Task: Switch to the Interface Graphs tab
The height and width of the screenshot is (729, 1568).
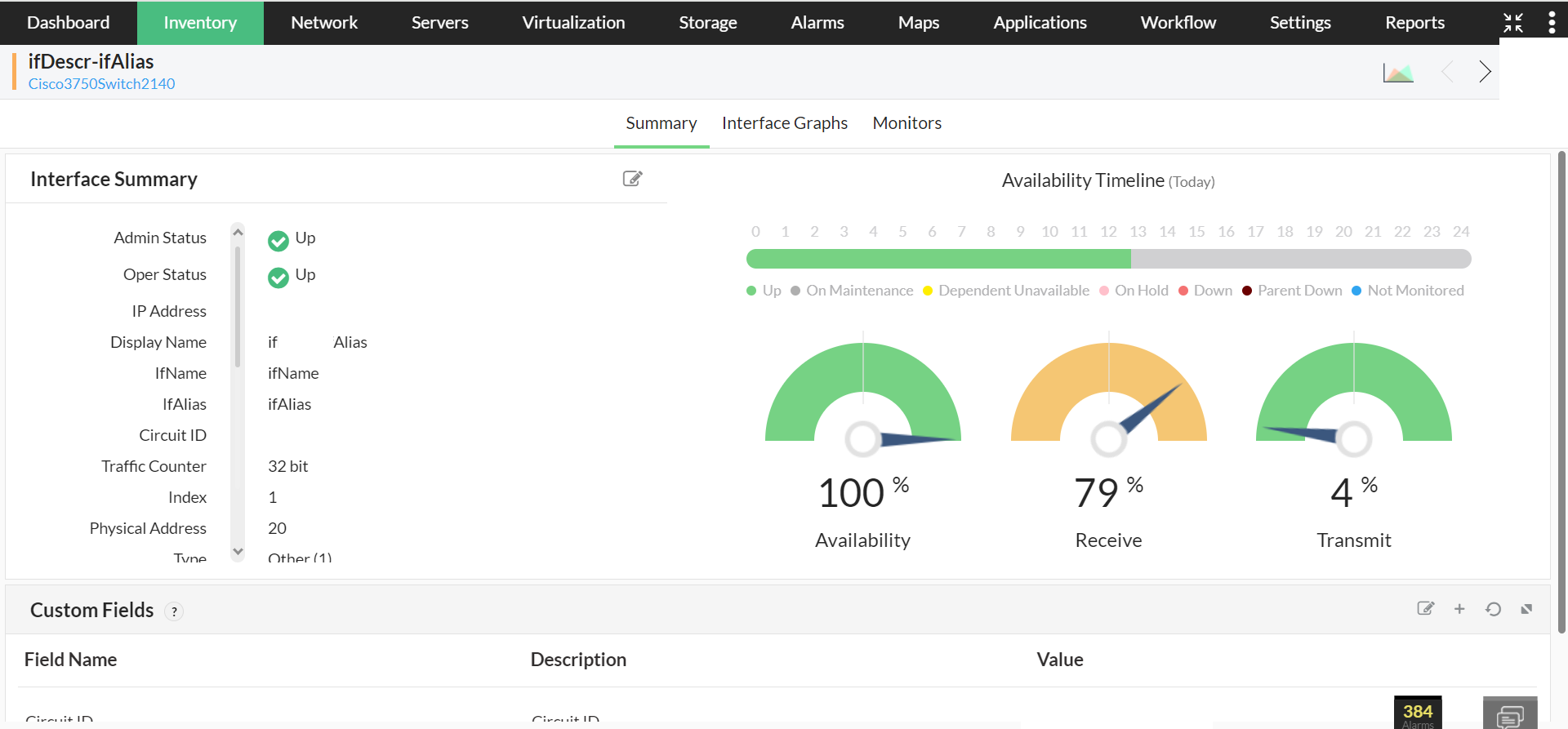Action: pyautogui.click(x=784, y=123)
